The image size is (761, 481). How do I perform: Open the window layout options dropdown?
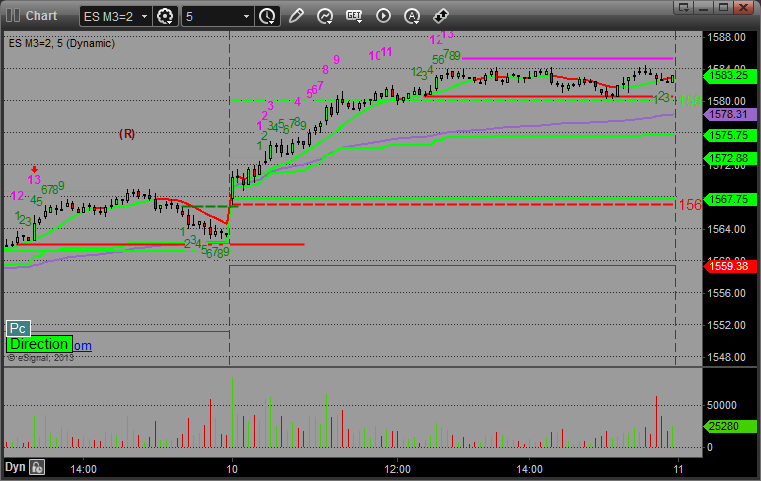pyautogui.click(x=684, y=7)
